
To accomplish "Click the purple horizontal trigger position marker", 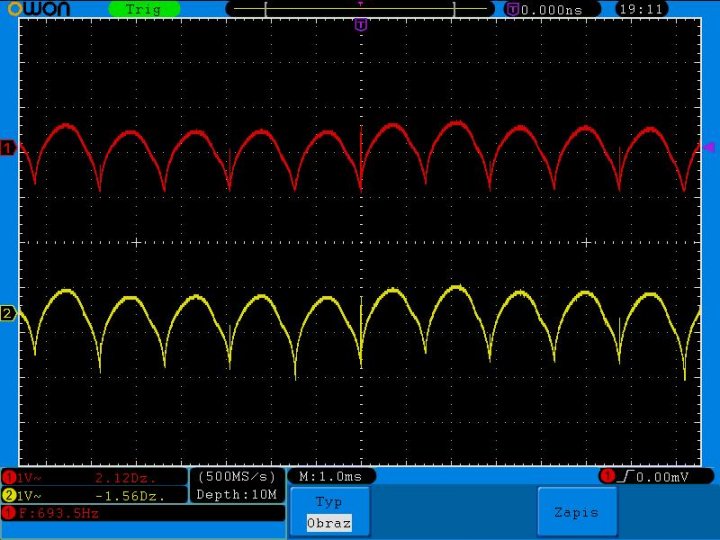I will (x=360, y=24).
